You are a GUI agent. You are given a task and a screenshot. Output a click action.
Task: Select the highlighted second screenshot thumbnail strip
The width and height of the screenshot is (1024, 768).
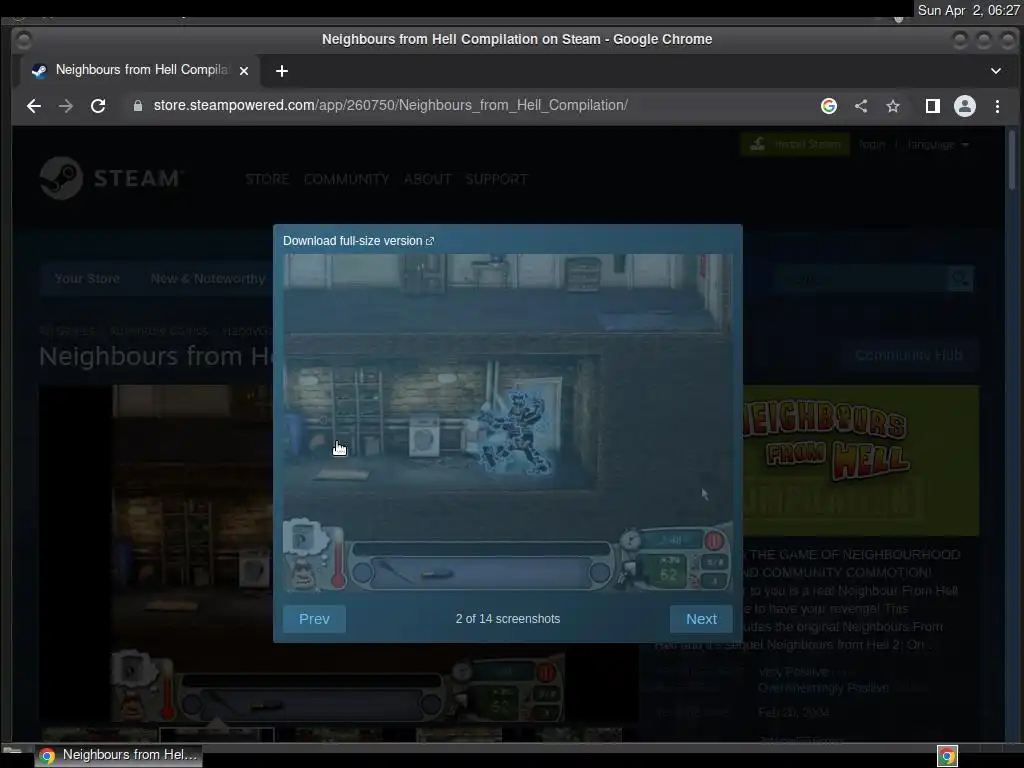216,735
